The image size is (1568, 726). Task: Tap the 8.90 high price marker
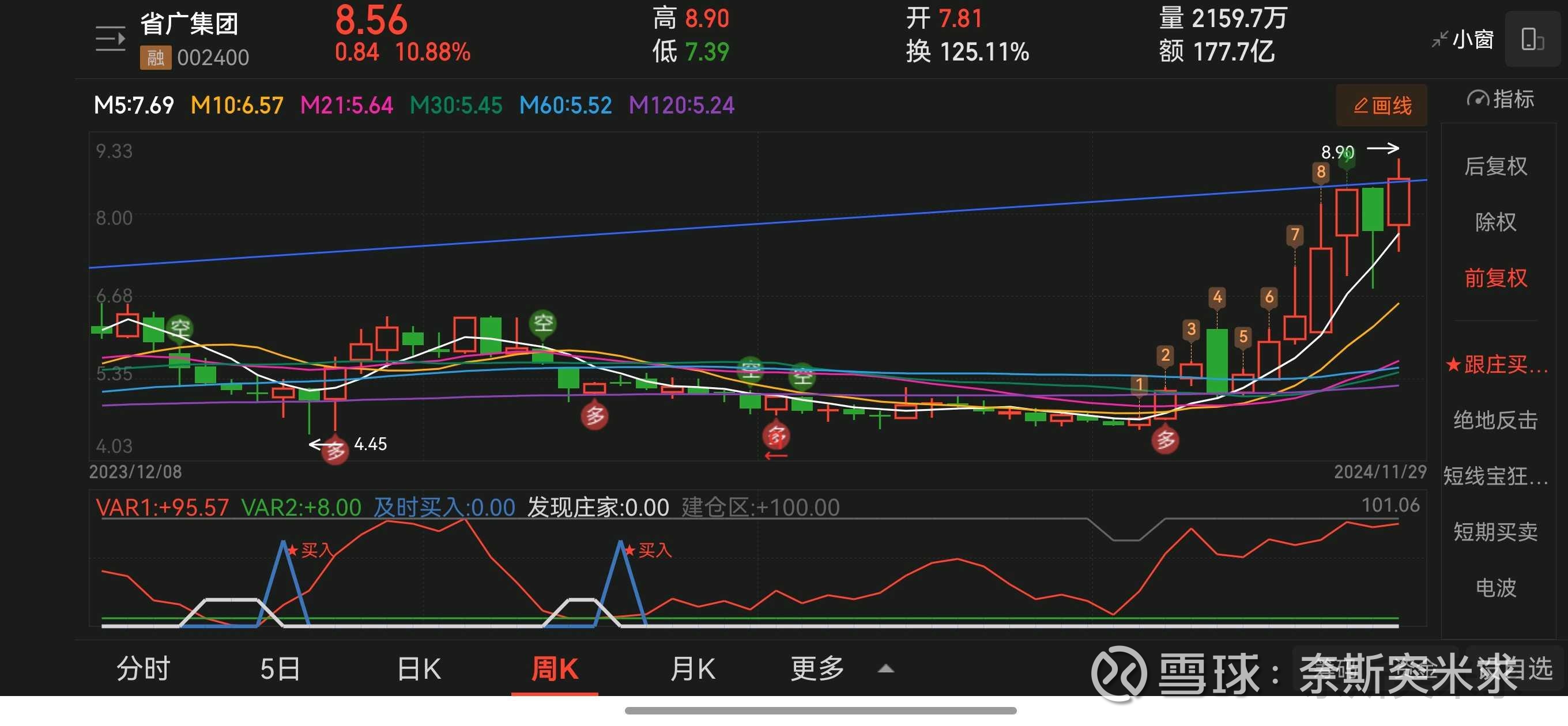coord(1337,152)
